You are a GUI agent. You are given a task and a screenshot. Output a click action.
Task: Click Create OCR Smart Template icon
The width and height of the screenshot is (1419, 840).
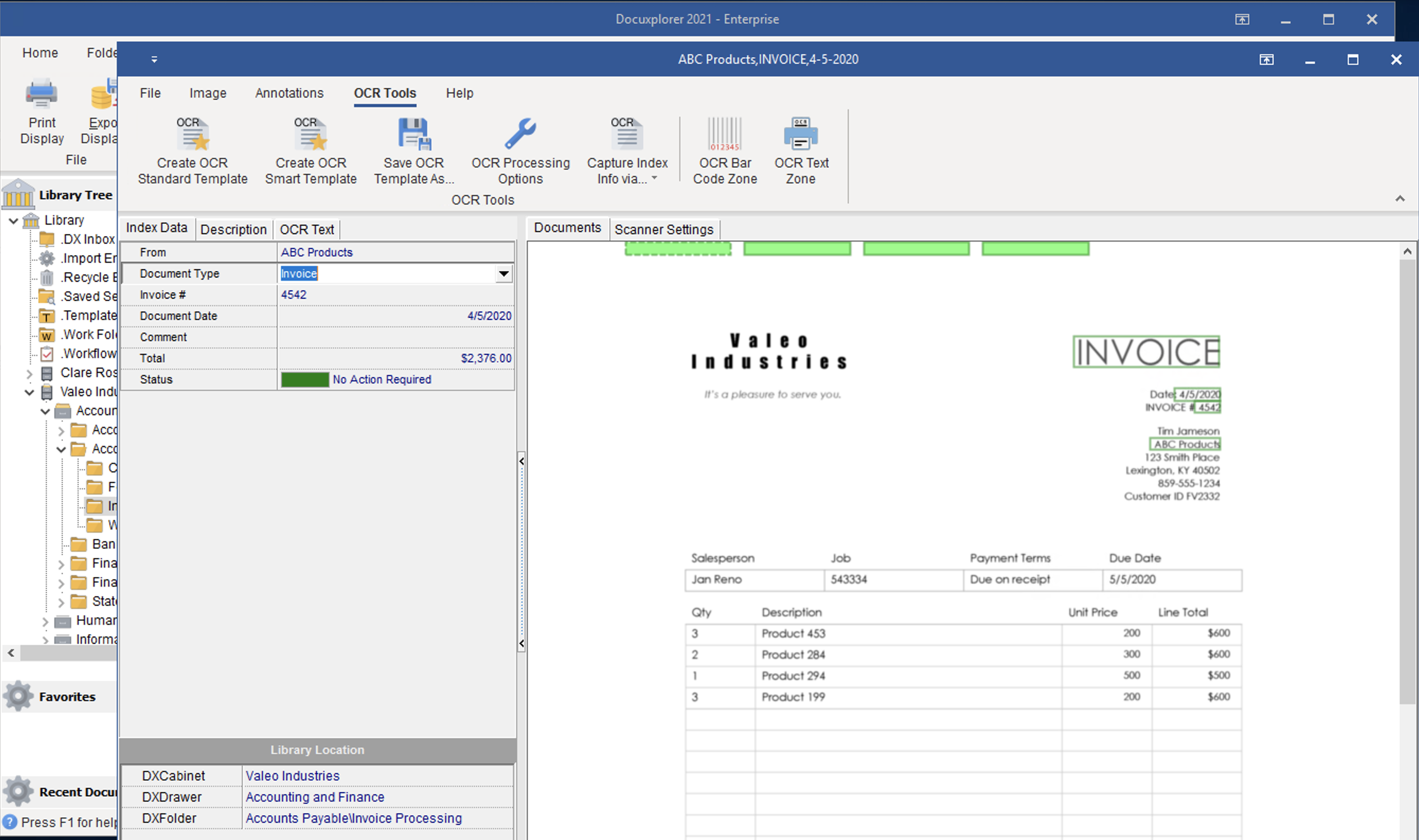tap(311, 135)
